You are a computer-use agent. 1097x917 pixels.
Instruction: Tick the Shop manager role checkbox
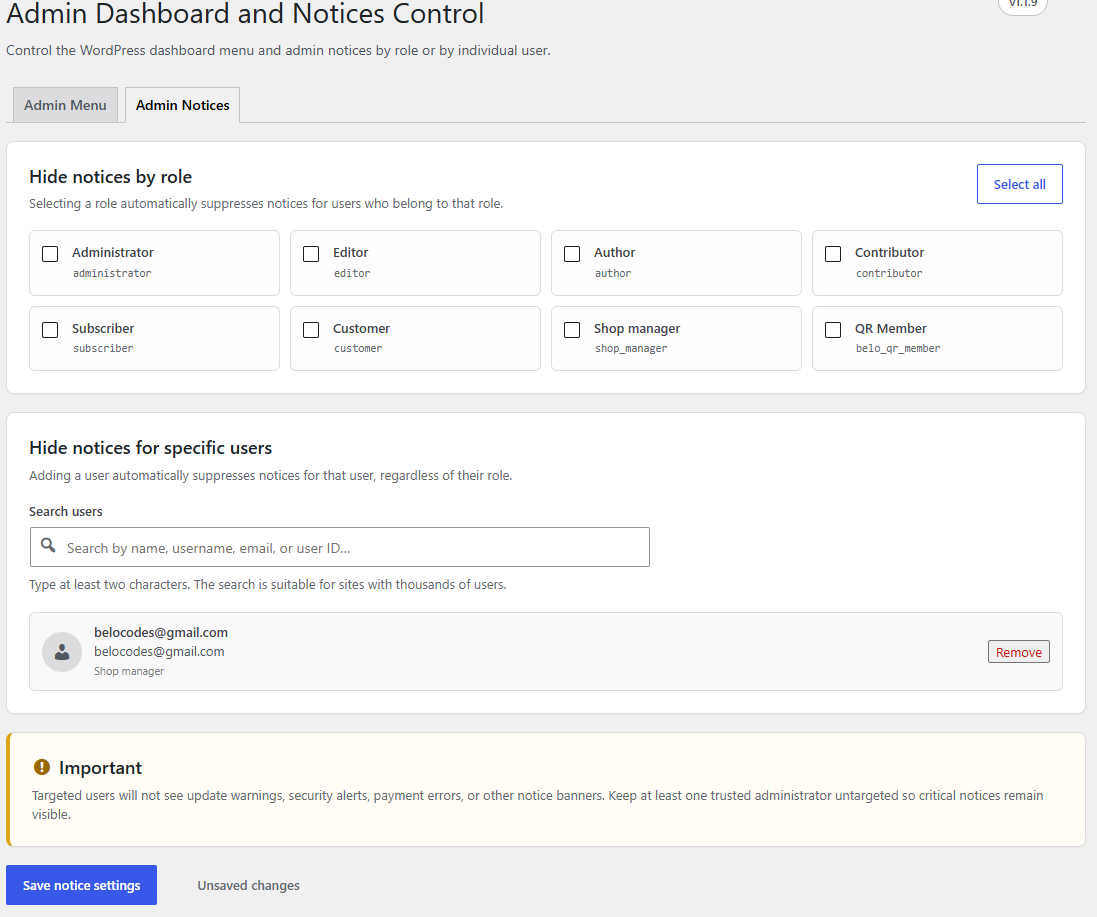coord(572,329)
